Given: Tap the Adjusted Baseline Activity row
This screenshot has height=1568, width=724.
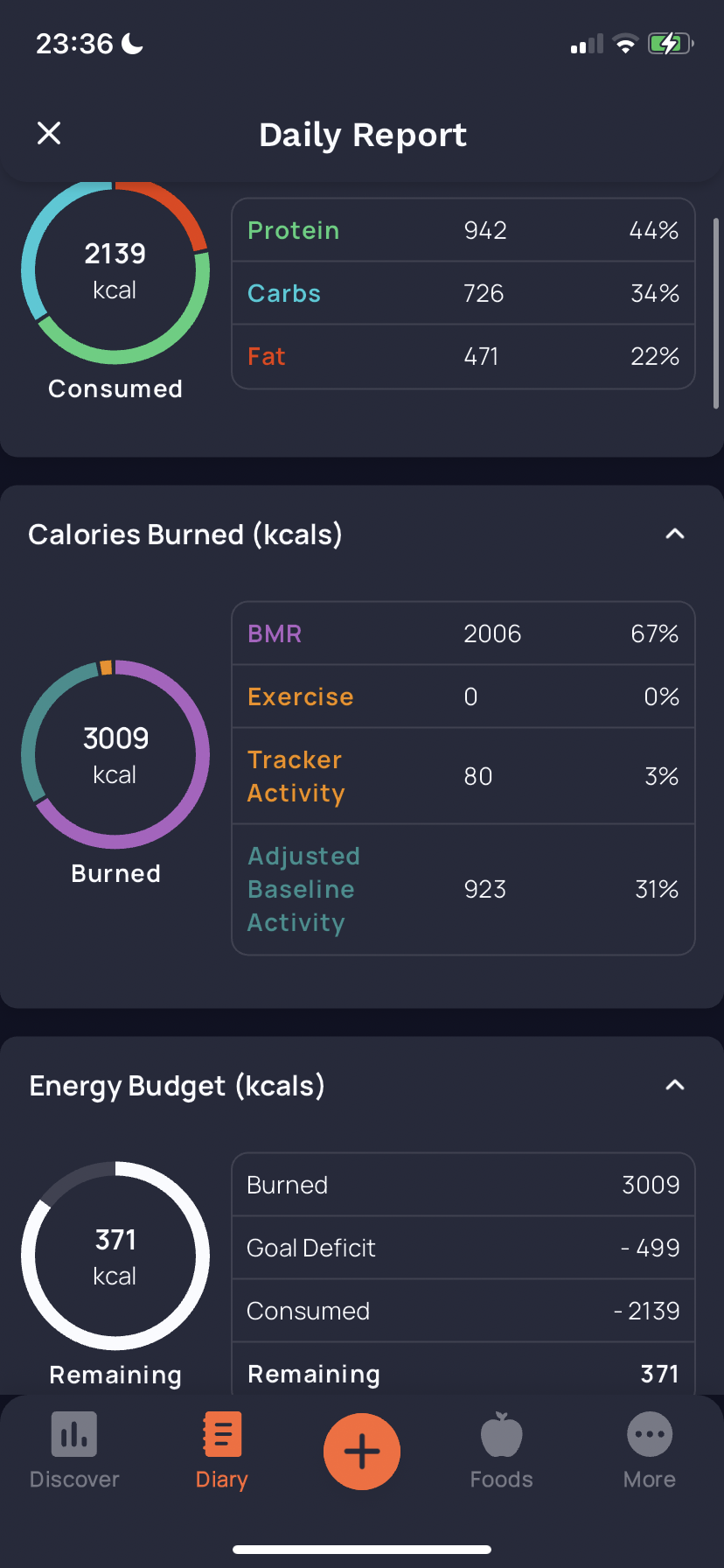Looking at the screenshot, I should 463,889.
